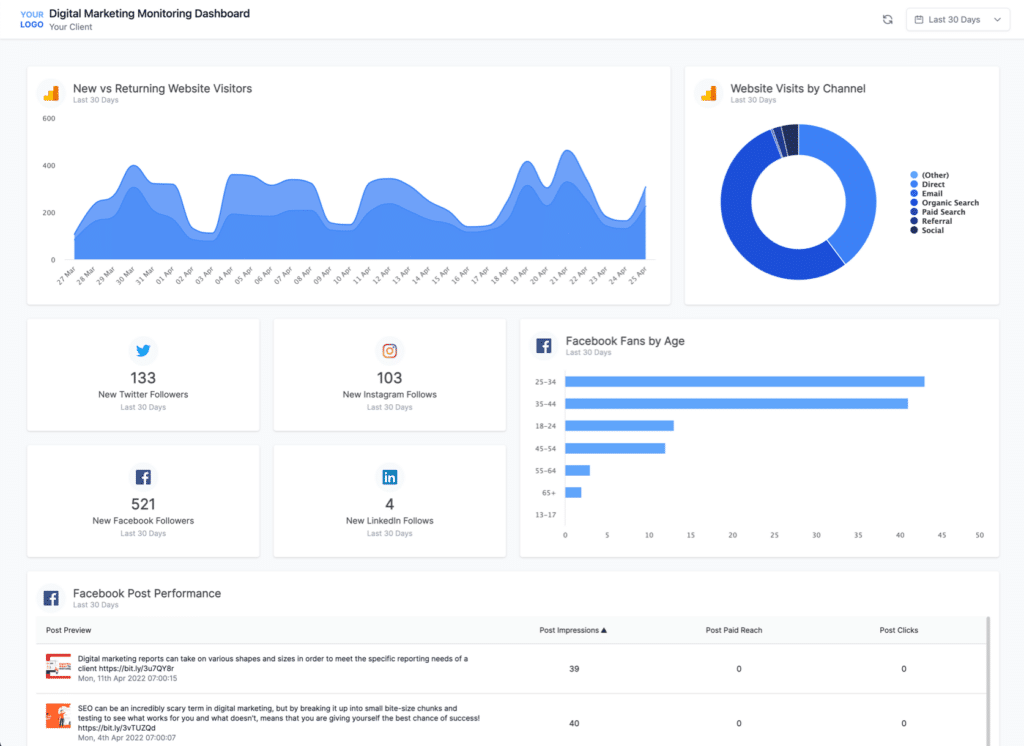Click the LinkedIn icon above new follows count

coord(389,477)
